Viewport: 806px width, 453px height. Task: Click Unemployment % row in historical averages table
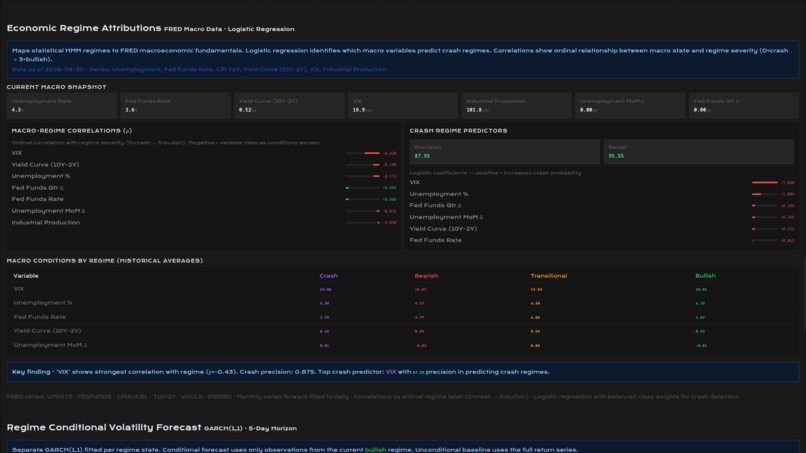(403, 303)
